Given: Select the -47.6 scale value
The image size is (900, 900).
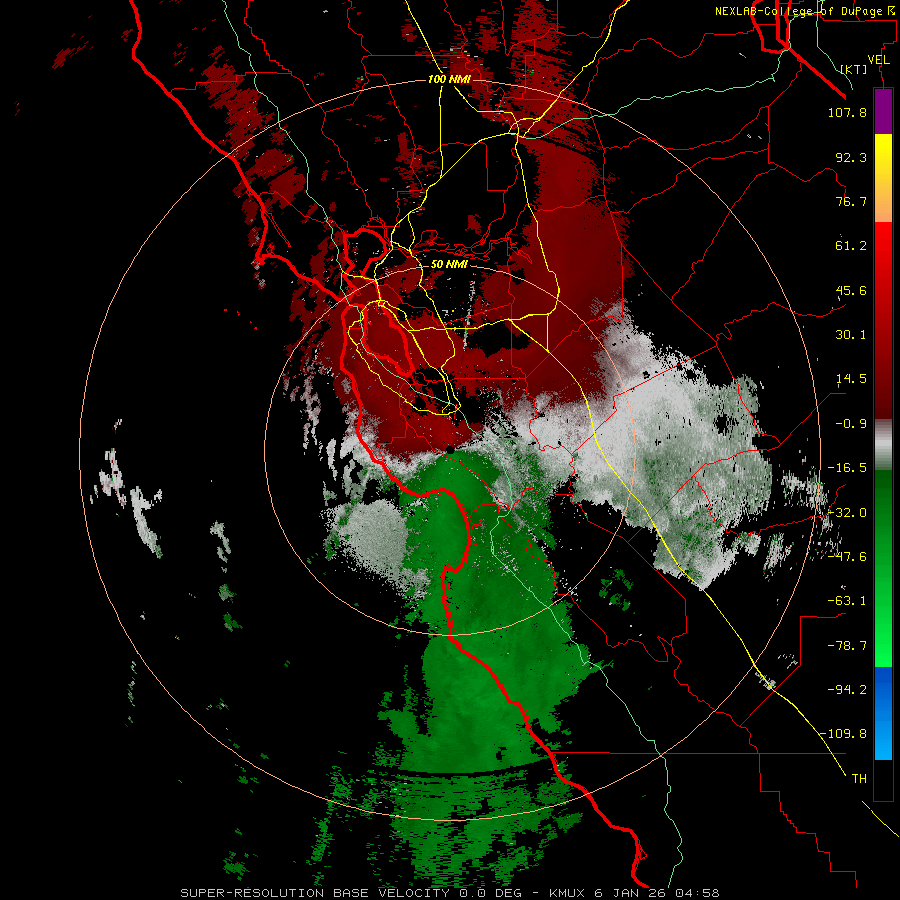Looking at the screenshot, I should click(847, 557).
